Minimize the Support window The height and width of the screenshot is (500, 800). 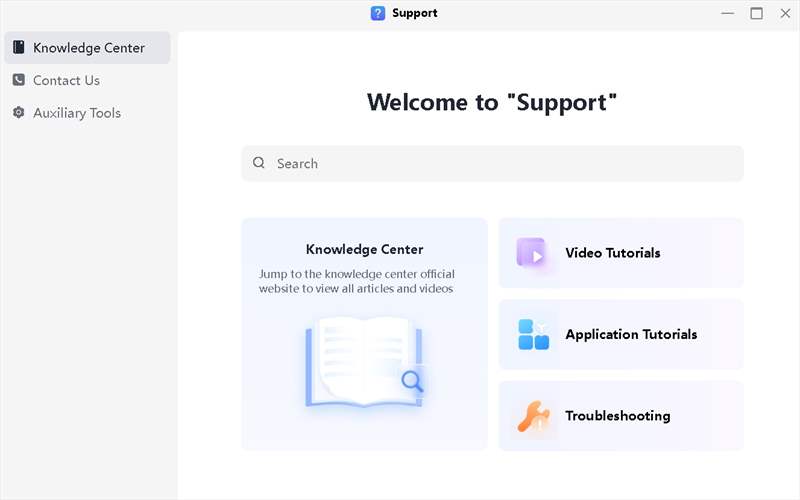tap(727, 13)
